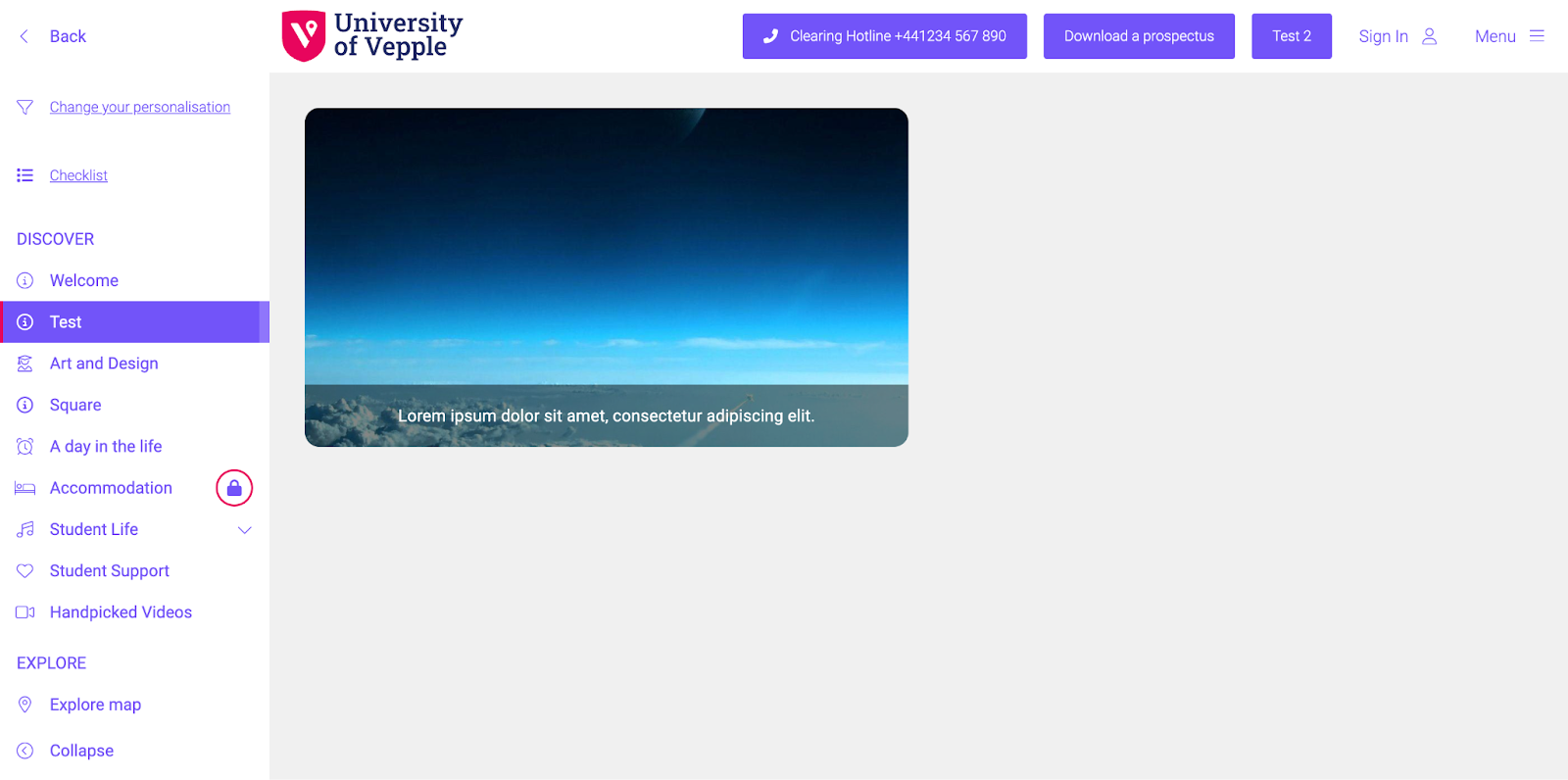
Task: Go Back using the Back label
Action: coord(68,36)
